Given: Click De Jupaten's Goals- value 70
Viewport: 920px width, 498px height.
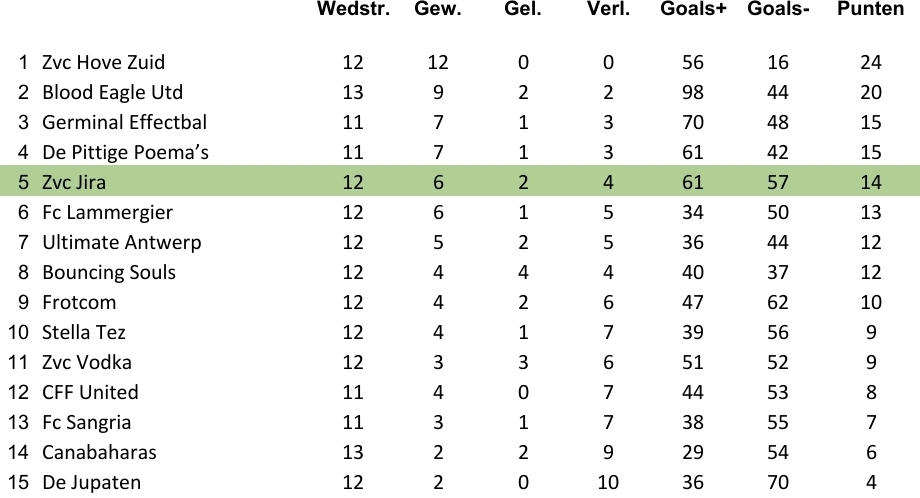Looking at the screenshot, I should 778,482.
